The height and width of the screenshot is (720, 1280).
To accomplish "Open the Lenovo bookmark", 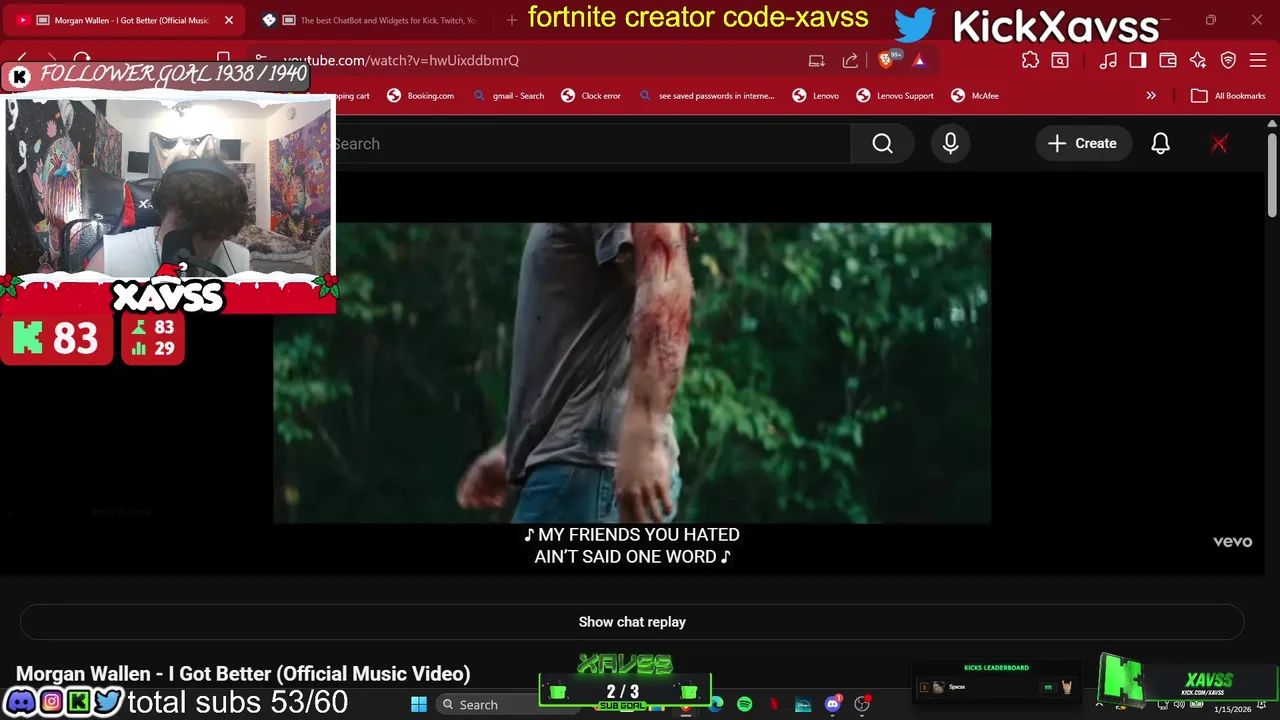I will (x=815, y=96).
